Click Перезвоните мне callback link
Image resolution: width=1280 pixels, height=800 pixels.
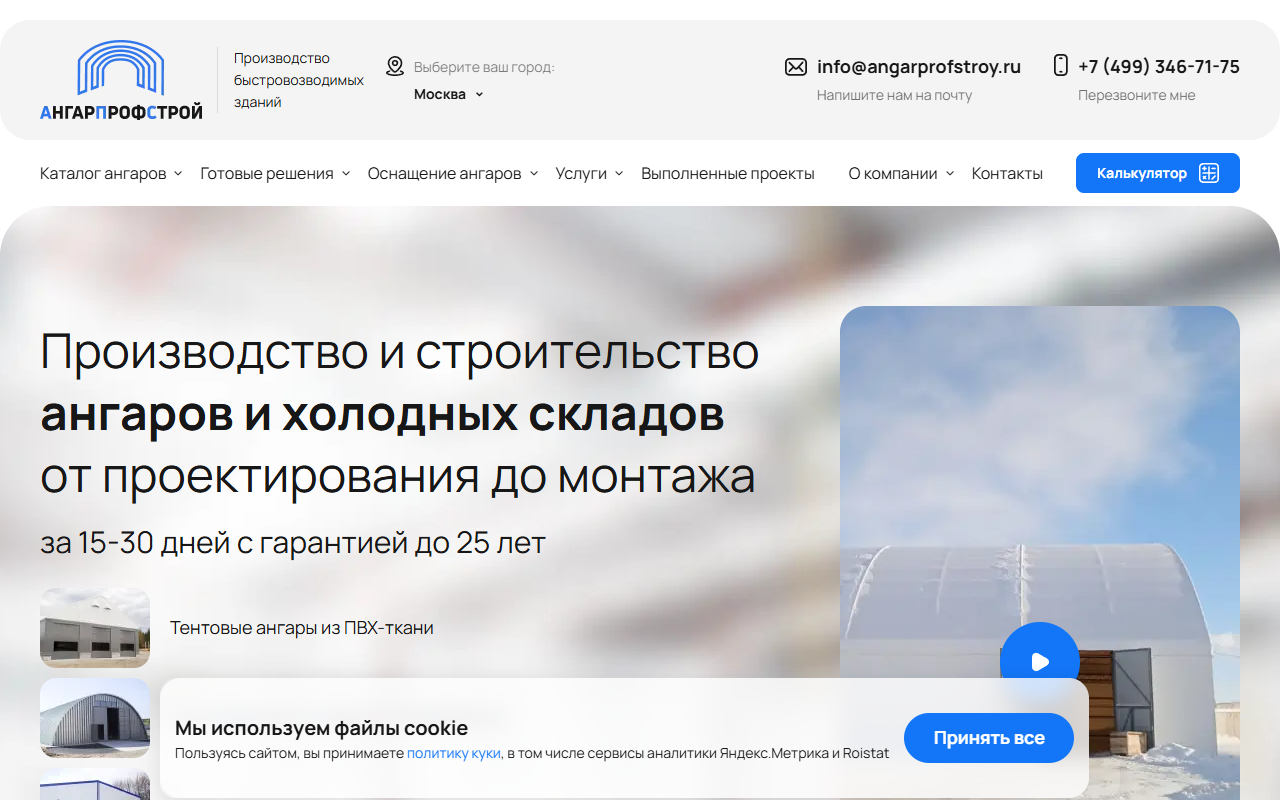1137,95
